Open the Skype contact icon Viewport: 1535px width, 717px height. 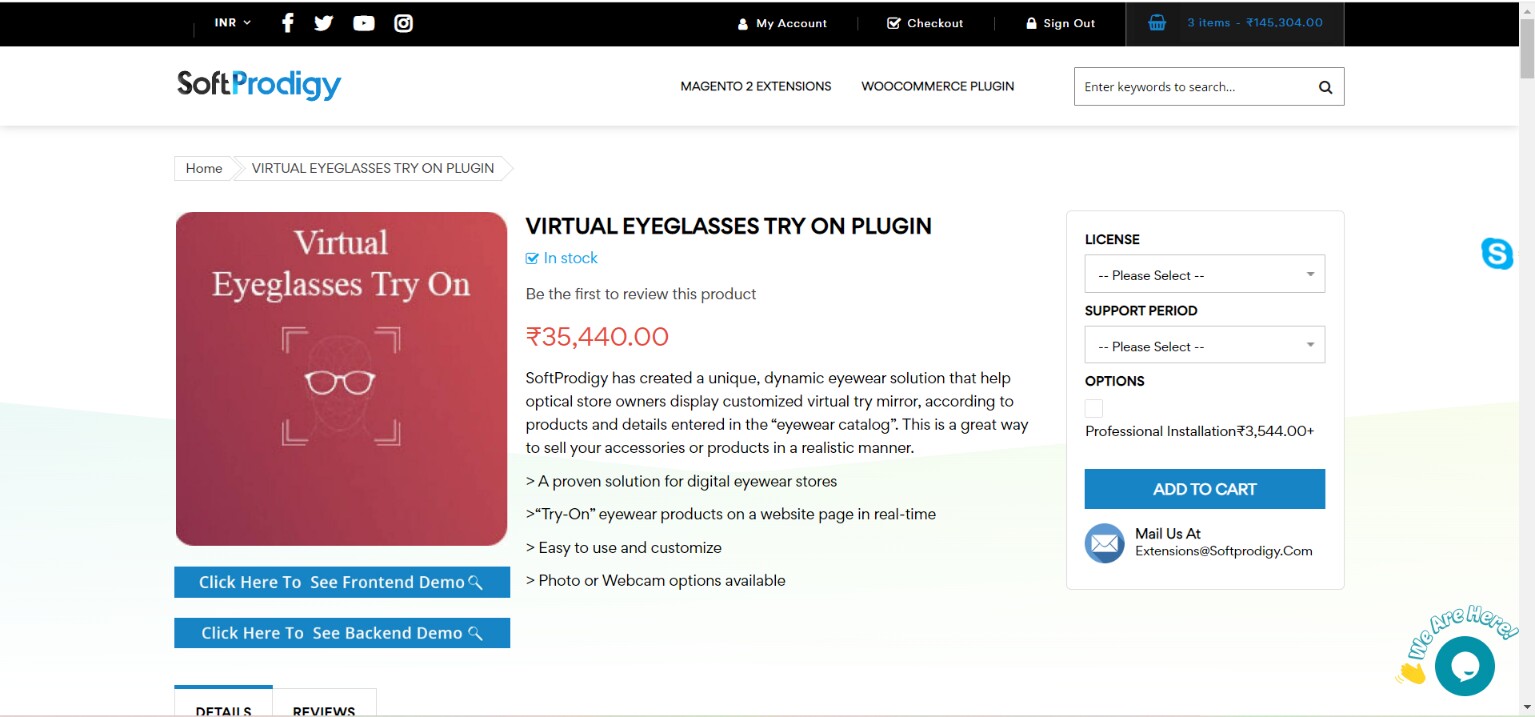1497,255
